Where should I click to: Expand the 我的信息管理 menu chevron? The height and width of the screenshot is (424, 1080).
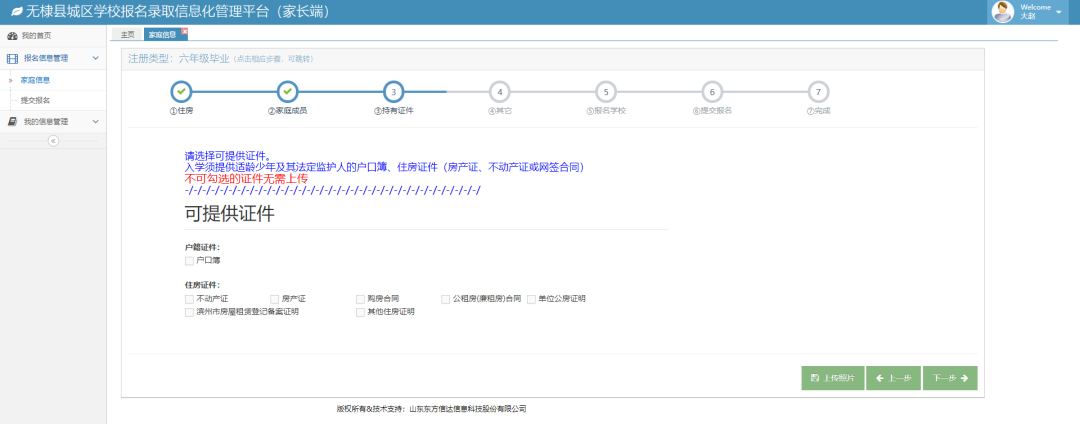(x=96, y=122)
